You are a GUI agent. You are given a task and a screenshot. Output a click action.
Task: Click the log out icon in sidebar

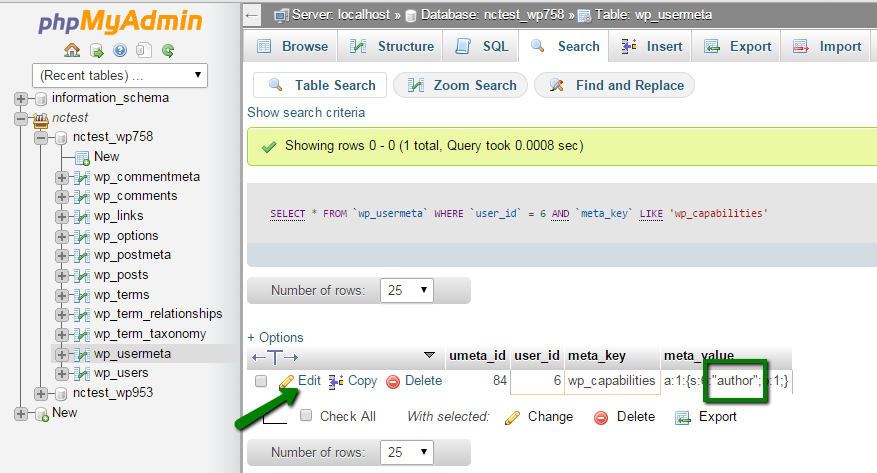pos(96,50)
